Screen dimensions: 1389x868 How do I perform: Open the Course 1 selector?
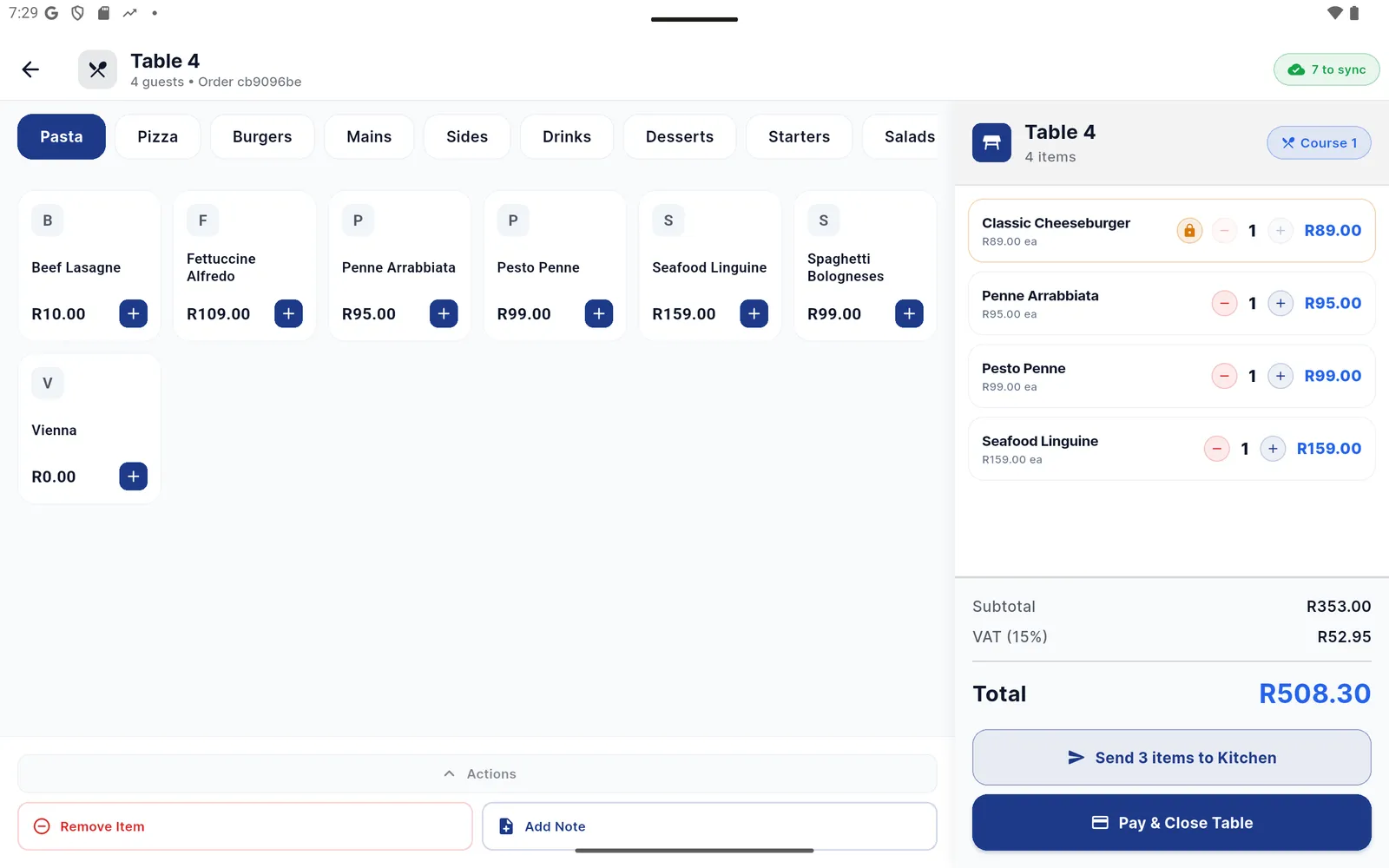(1319, 143)
